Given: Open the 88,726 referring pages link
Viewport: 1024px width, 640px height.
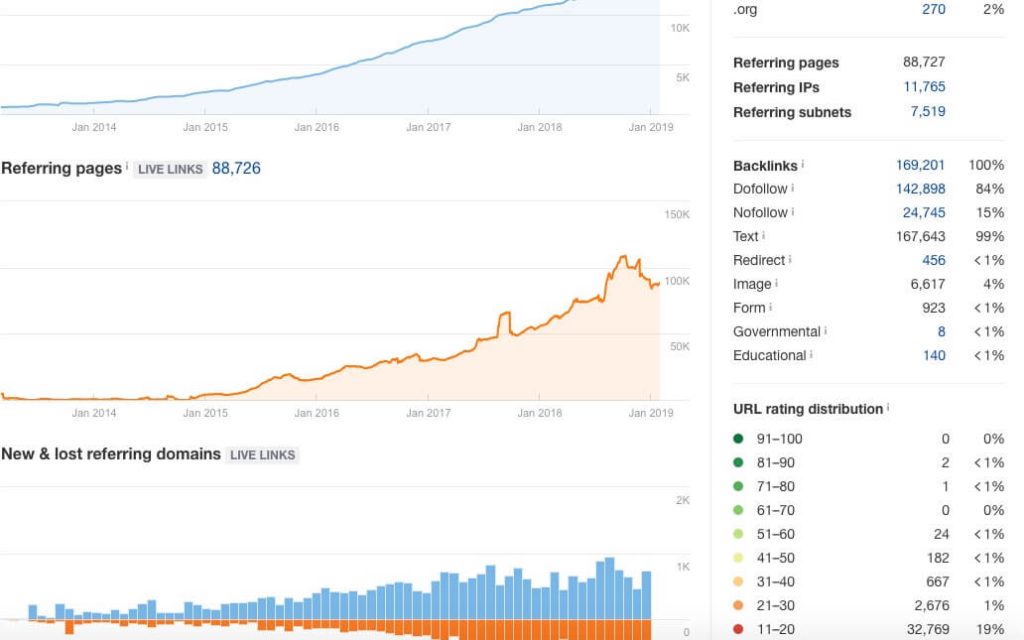Looking at the screenshot, I should pyautogui.click(x=236, y=168).
